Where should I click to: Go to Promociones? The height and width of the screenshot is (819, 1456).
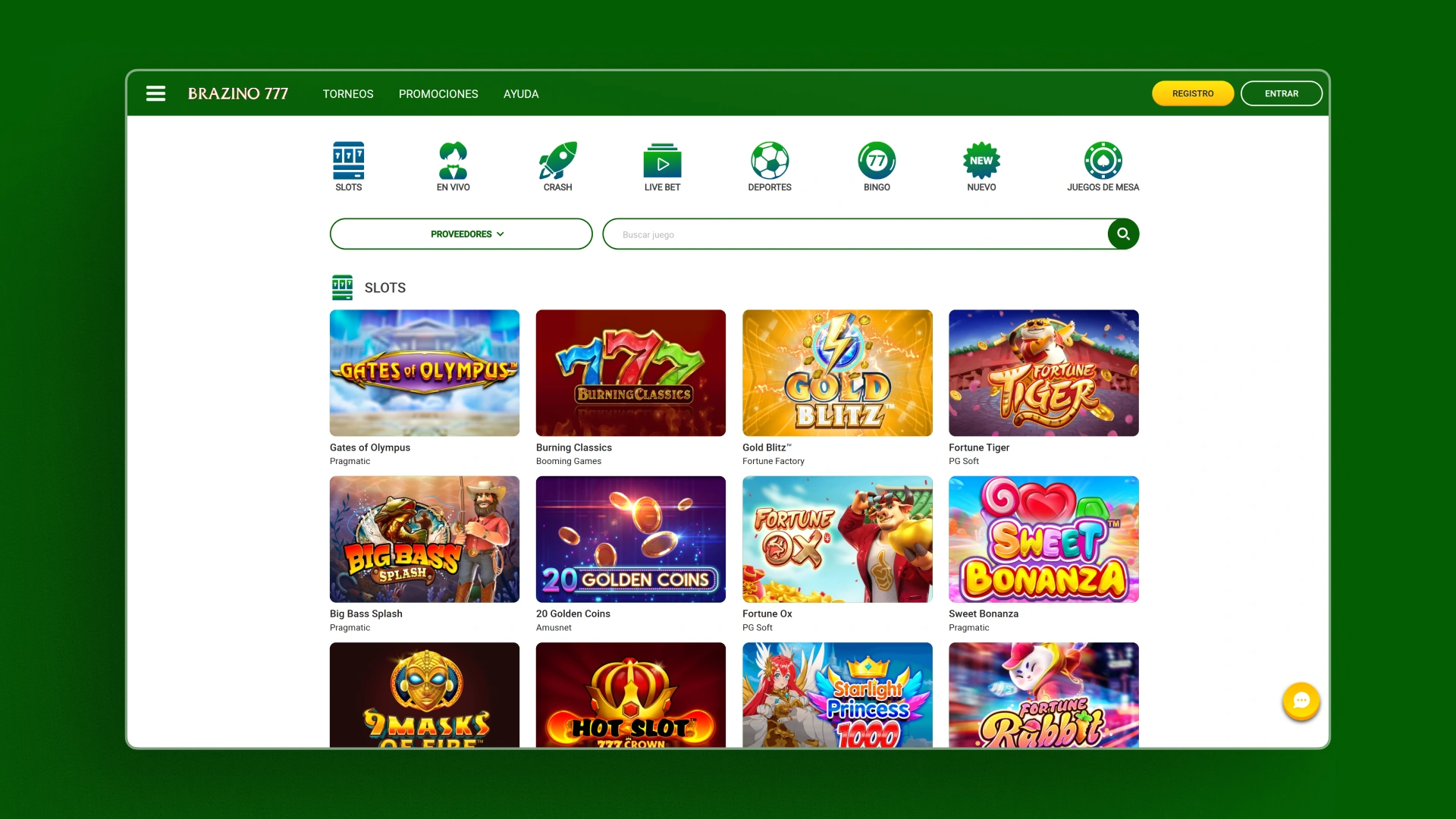(x=438, y=94)
